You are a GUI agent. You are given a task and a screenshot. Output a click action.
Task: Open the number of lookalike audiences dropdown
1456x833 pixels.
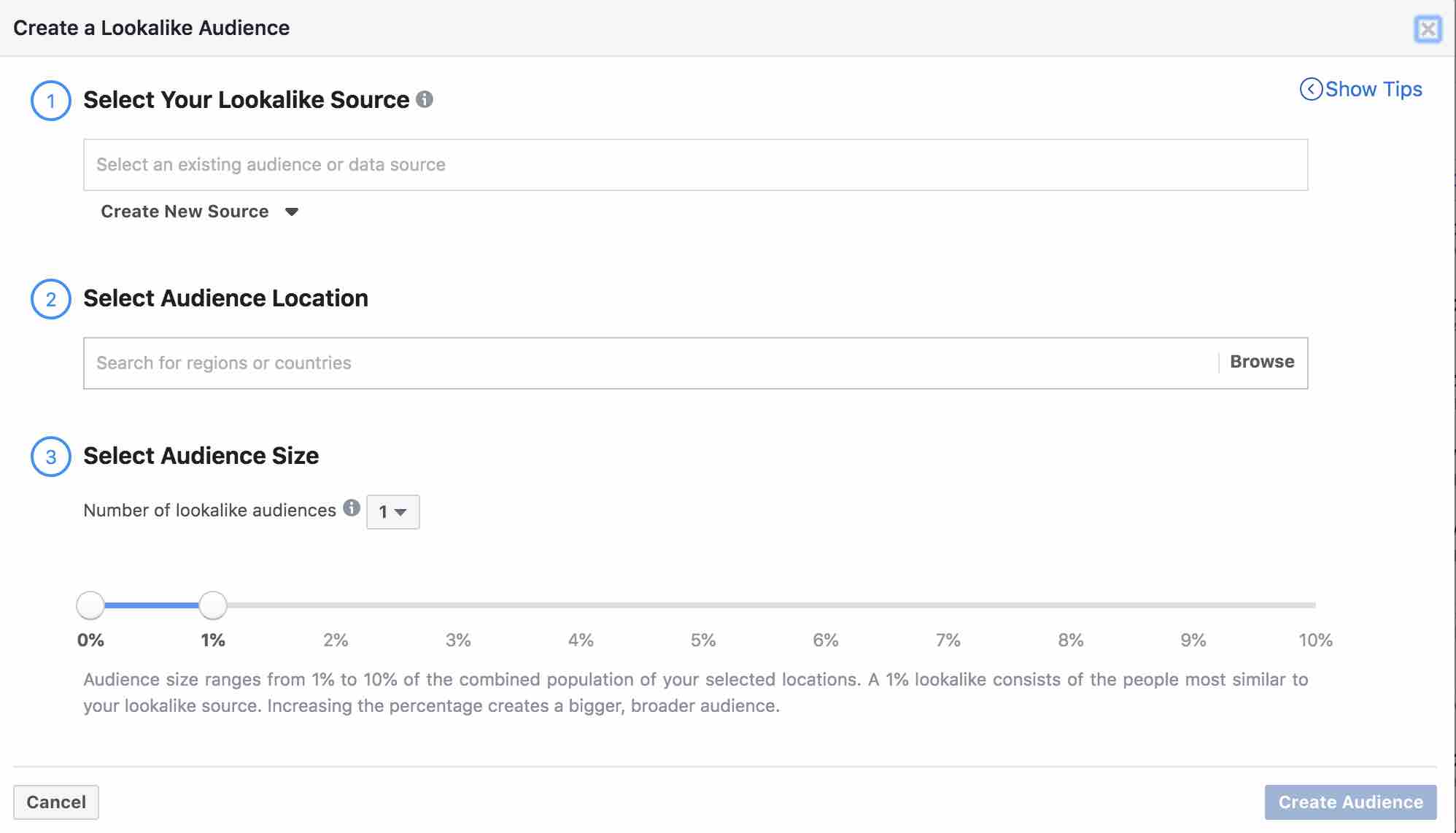[392, 511]
